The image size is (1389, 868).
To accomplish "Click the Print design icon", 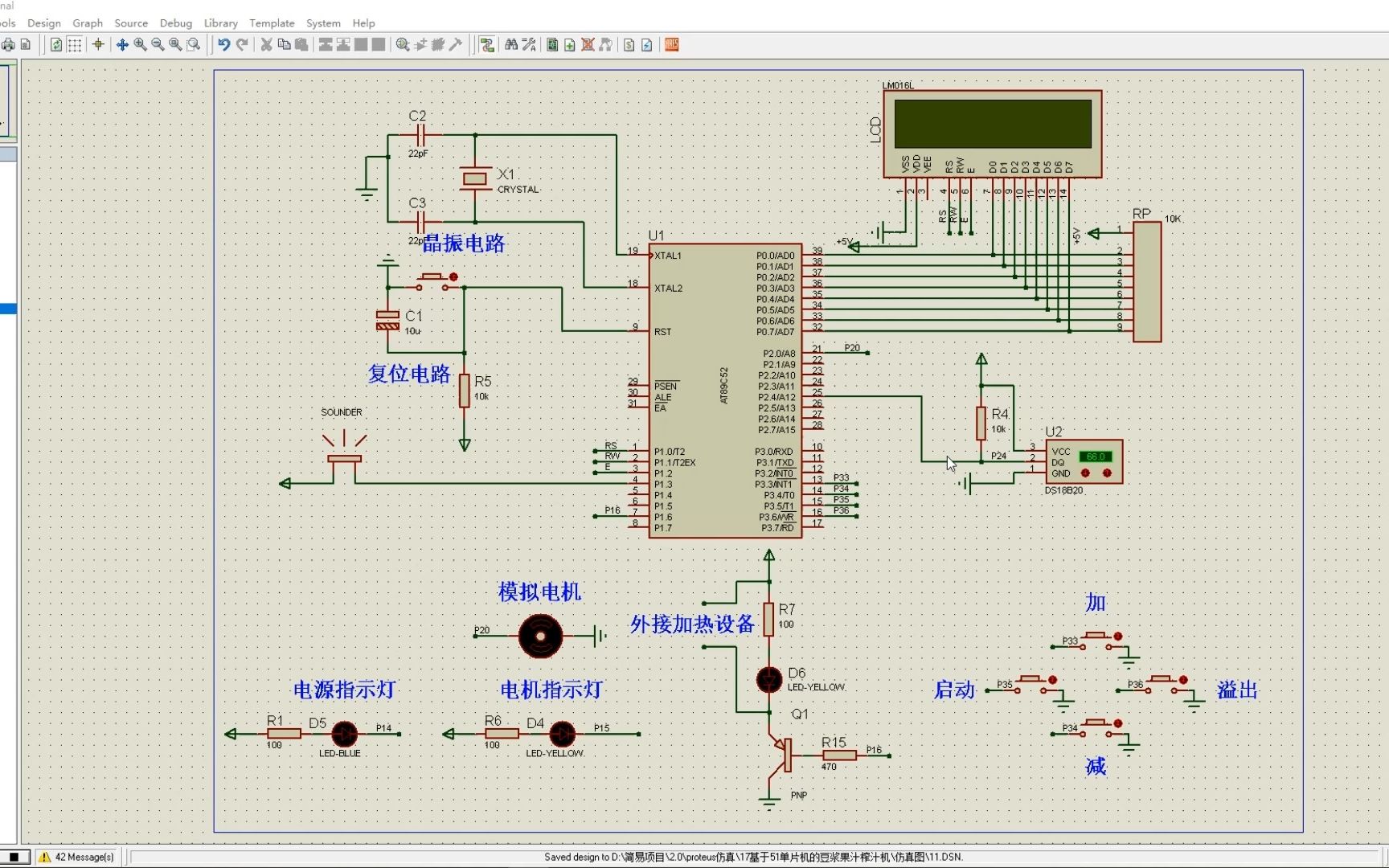I will tap(8, 45).
